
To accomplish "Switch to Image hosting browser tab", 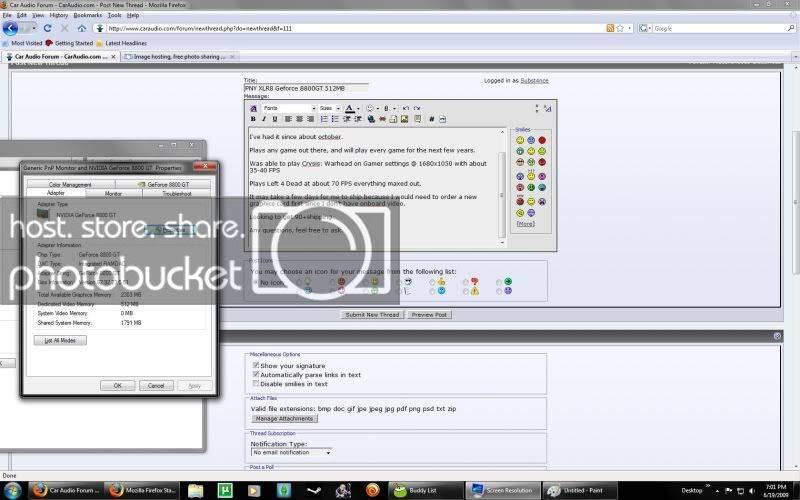I will pos(179,57).
